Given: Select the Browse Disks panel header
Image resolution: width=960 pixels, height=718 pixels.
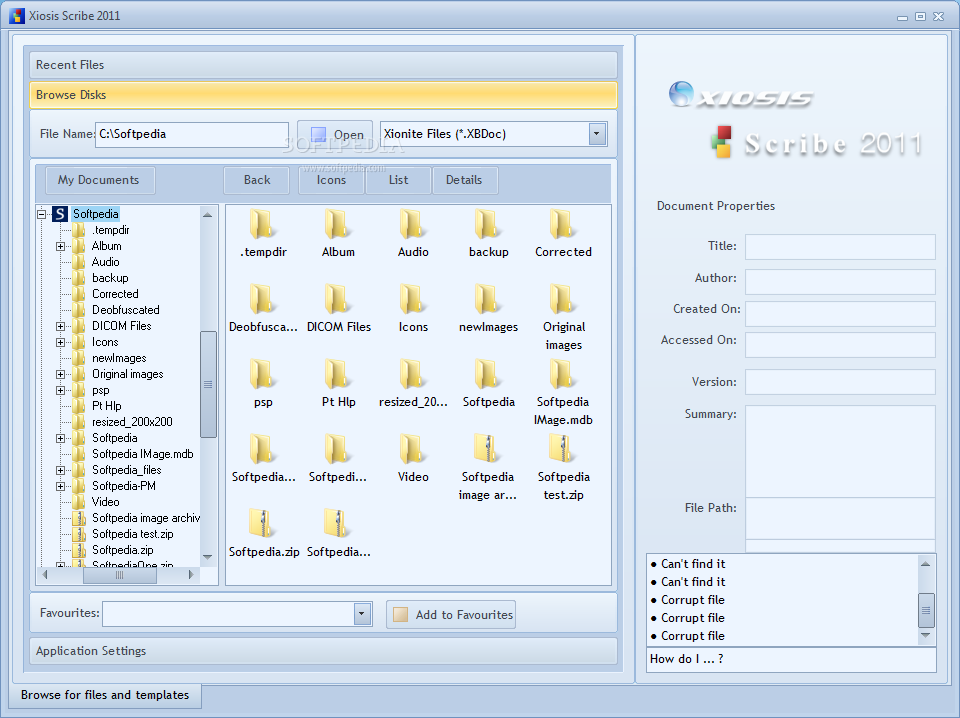Looking at the screenshot, I should pyautogui.click(x=323, y=95).
